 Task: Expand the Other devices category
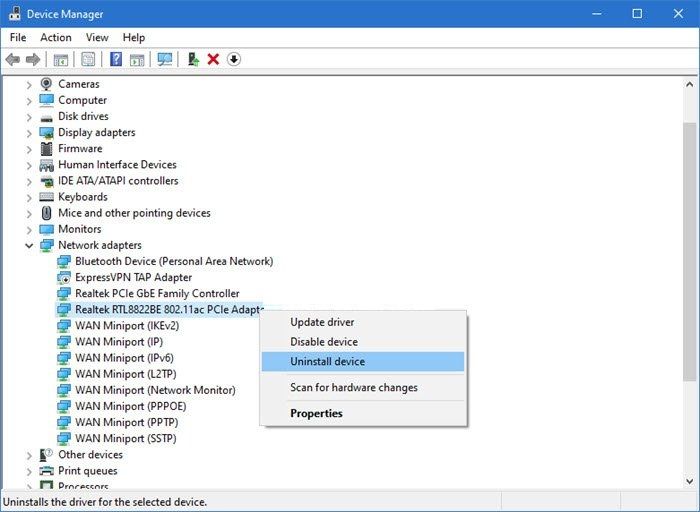29,455
